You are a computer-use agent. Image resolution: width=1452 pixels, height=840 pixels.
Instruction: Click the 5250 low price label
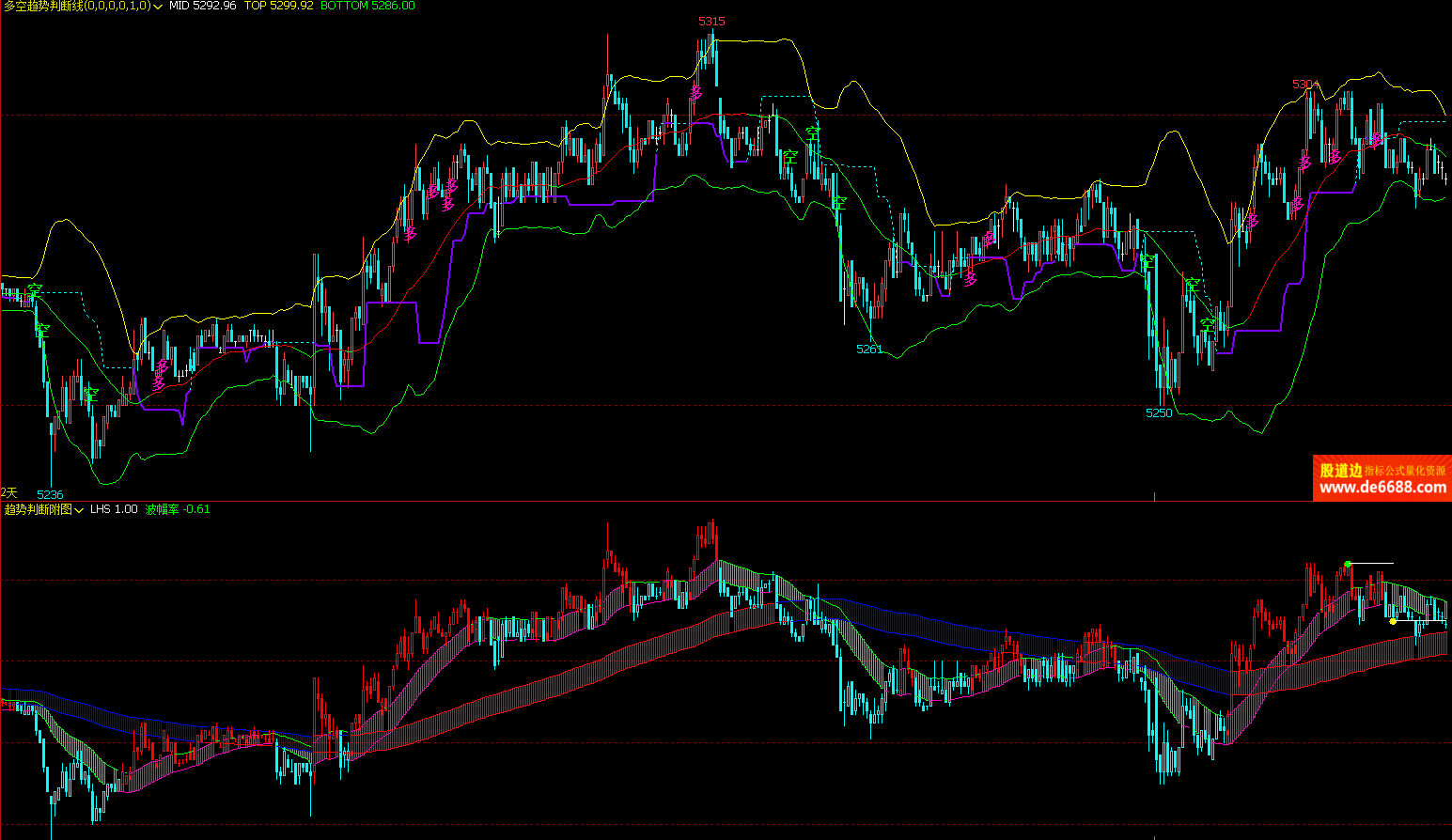pyautogui.click(x=1159, y=413)
